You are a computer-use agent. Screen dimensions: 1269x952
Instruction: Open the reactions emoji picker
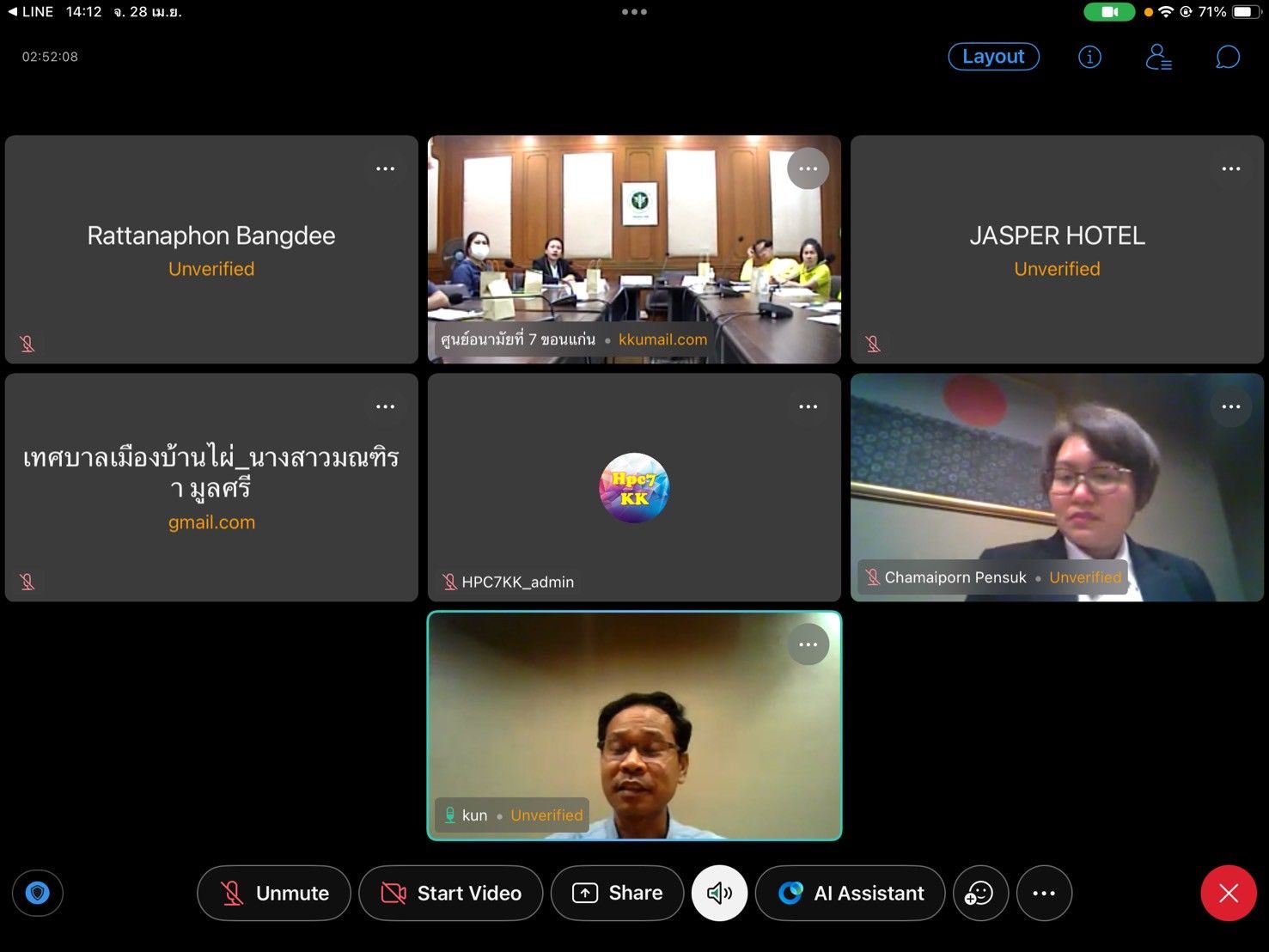pos(980,894)
